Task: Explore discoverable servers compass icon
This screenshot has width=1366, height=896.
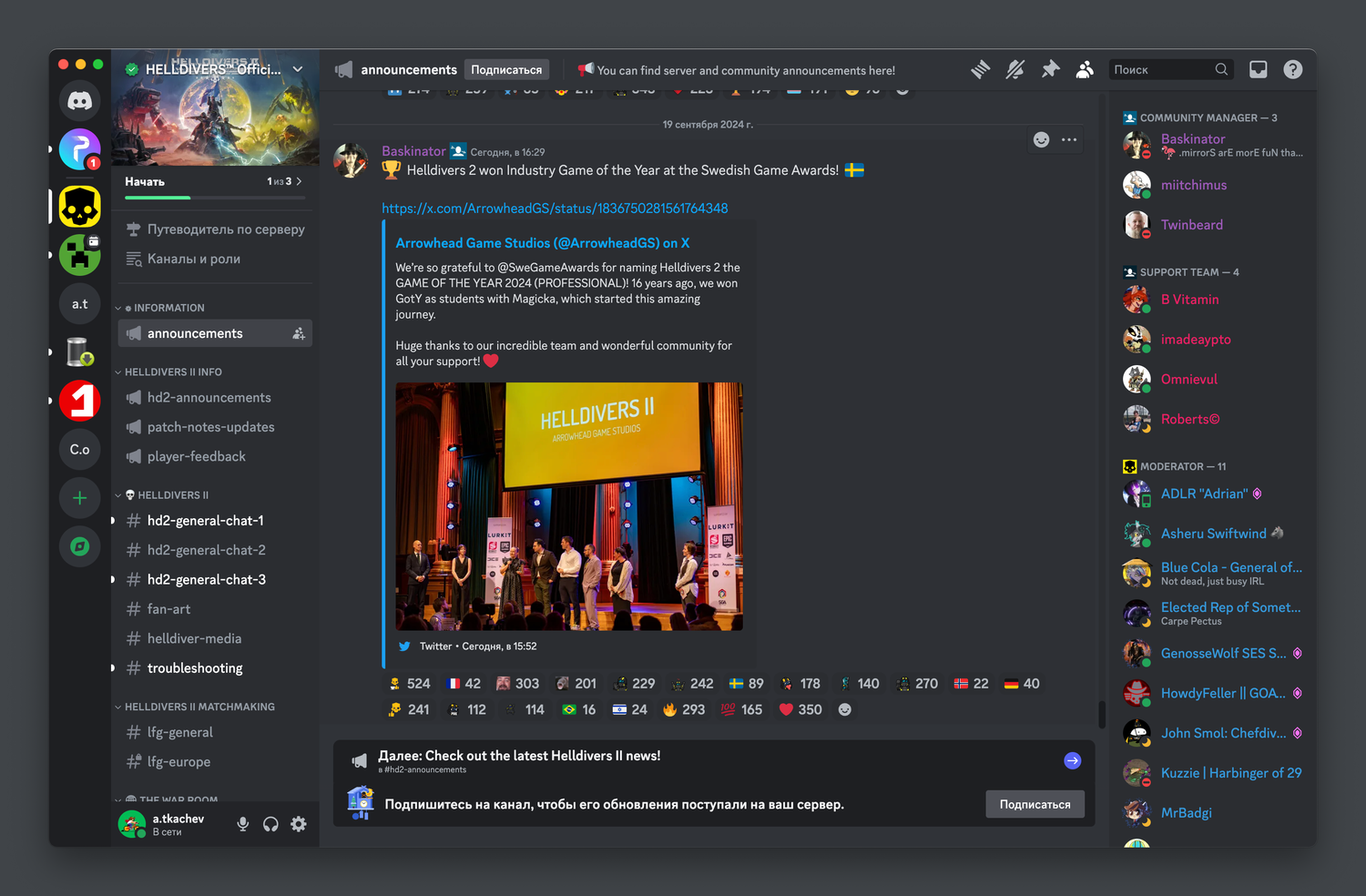Action: coord(80,546)
